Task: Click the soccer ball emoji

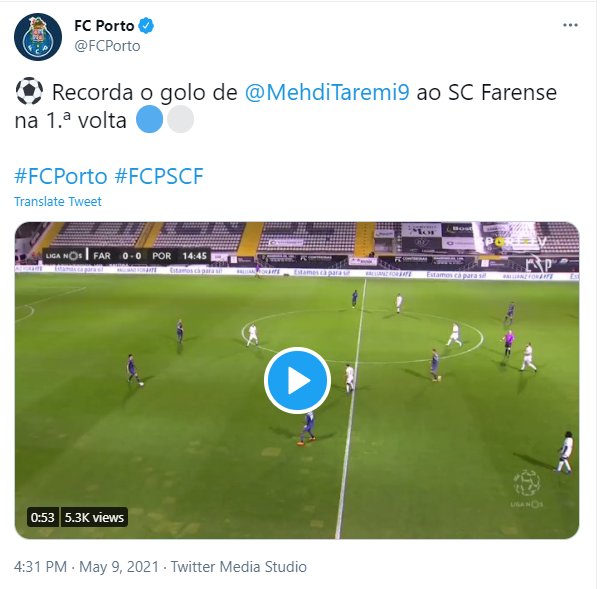Action: [29, 94]
